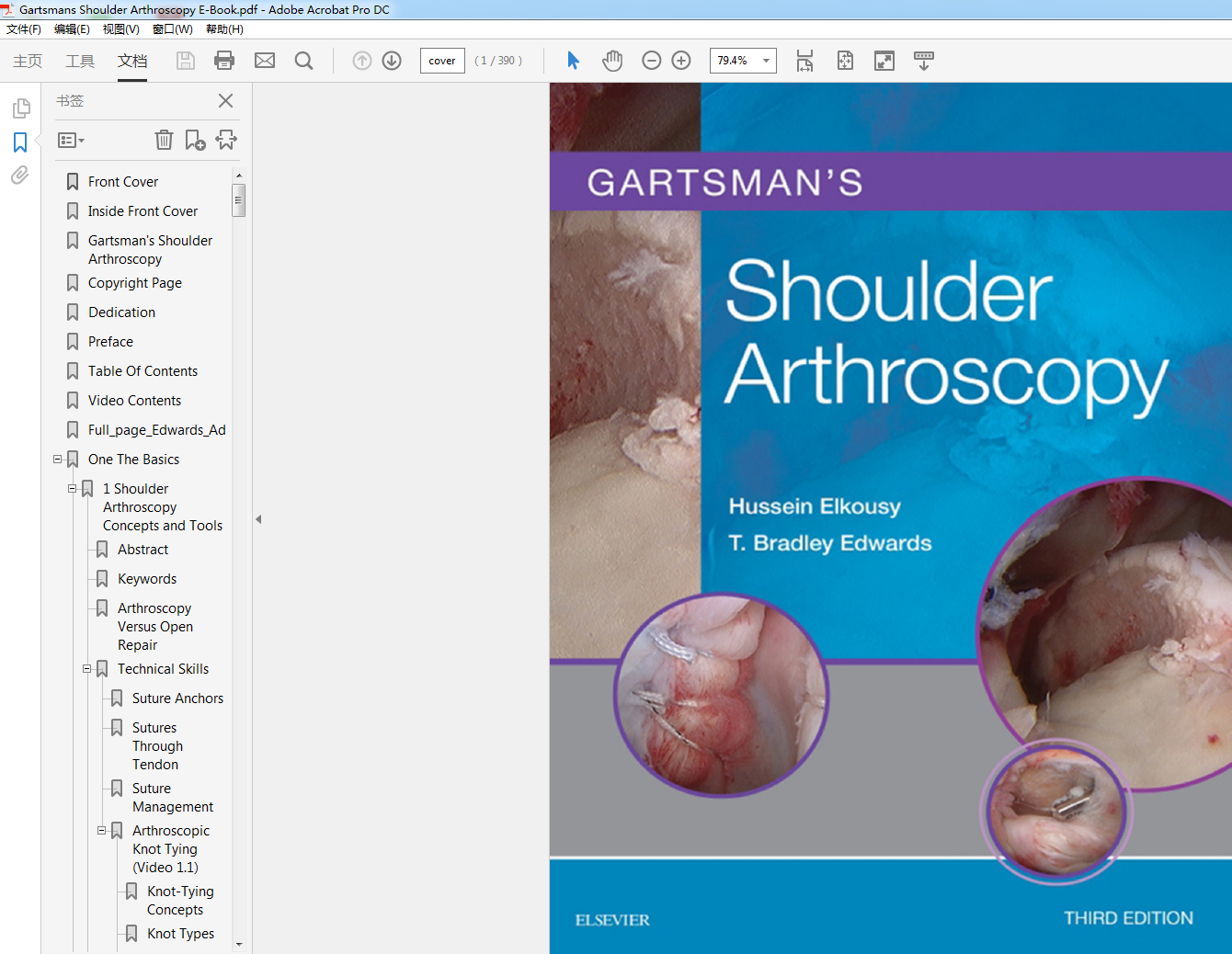The image size is (1232, 954).
Task: Click the bookmarks scrollbar thumb
Action: click(239, 199)
